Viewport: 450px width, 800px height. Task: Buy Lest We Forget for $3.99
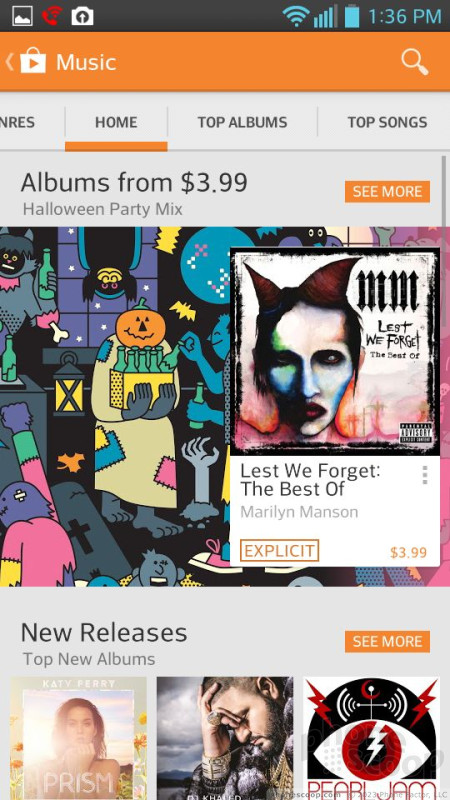coord(408,552)
